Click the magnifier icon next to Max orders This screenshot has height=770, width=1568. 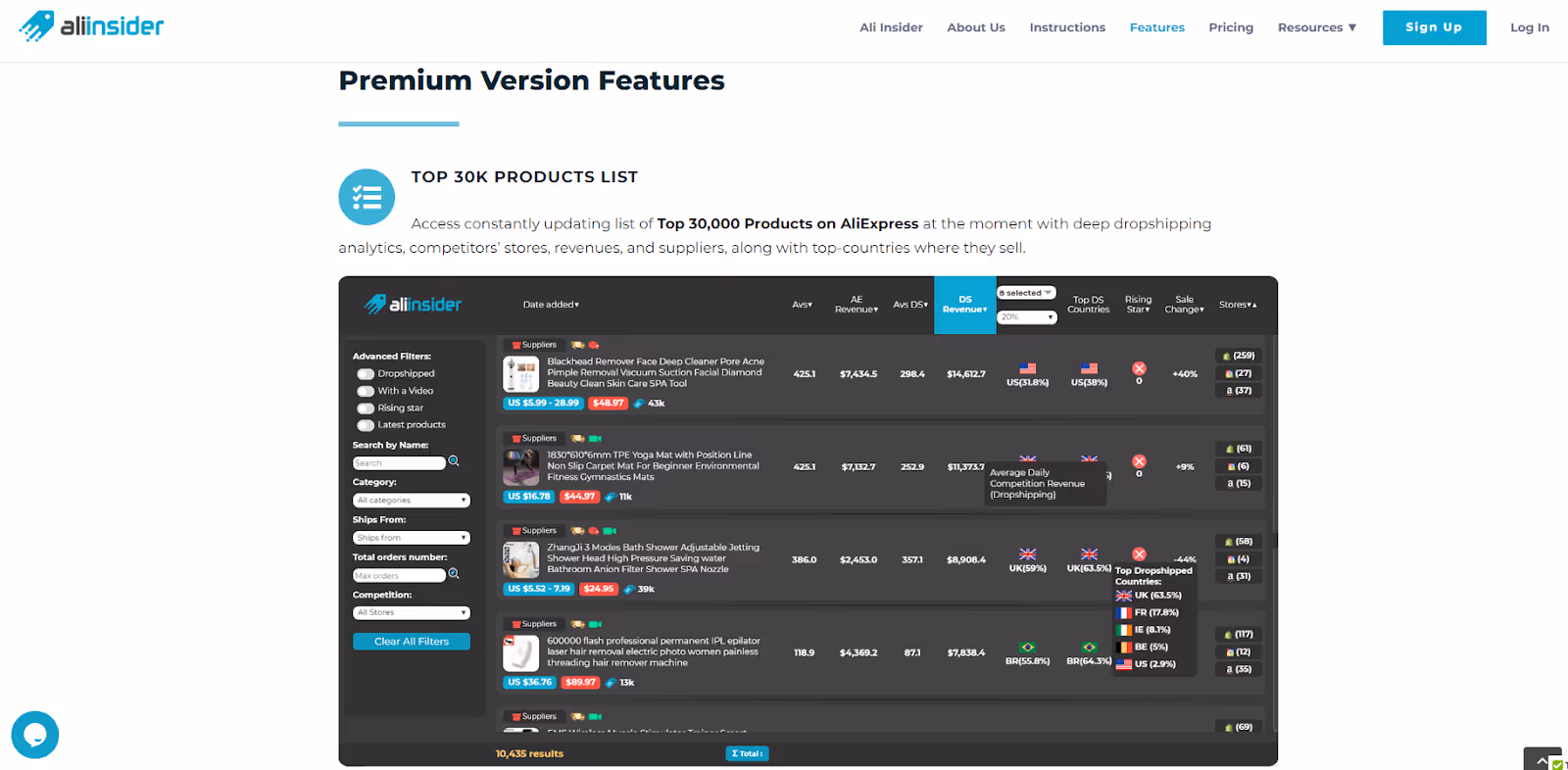coord(454,574)
